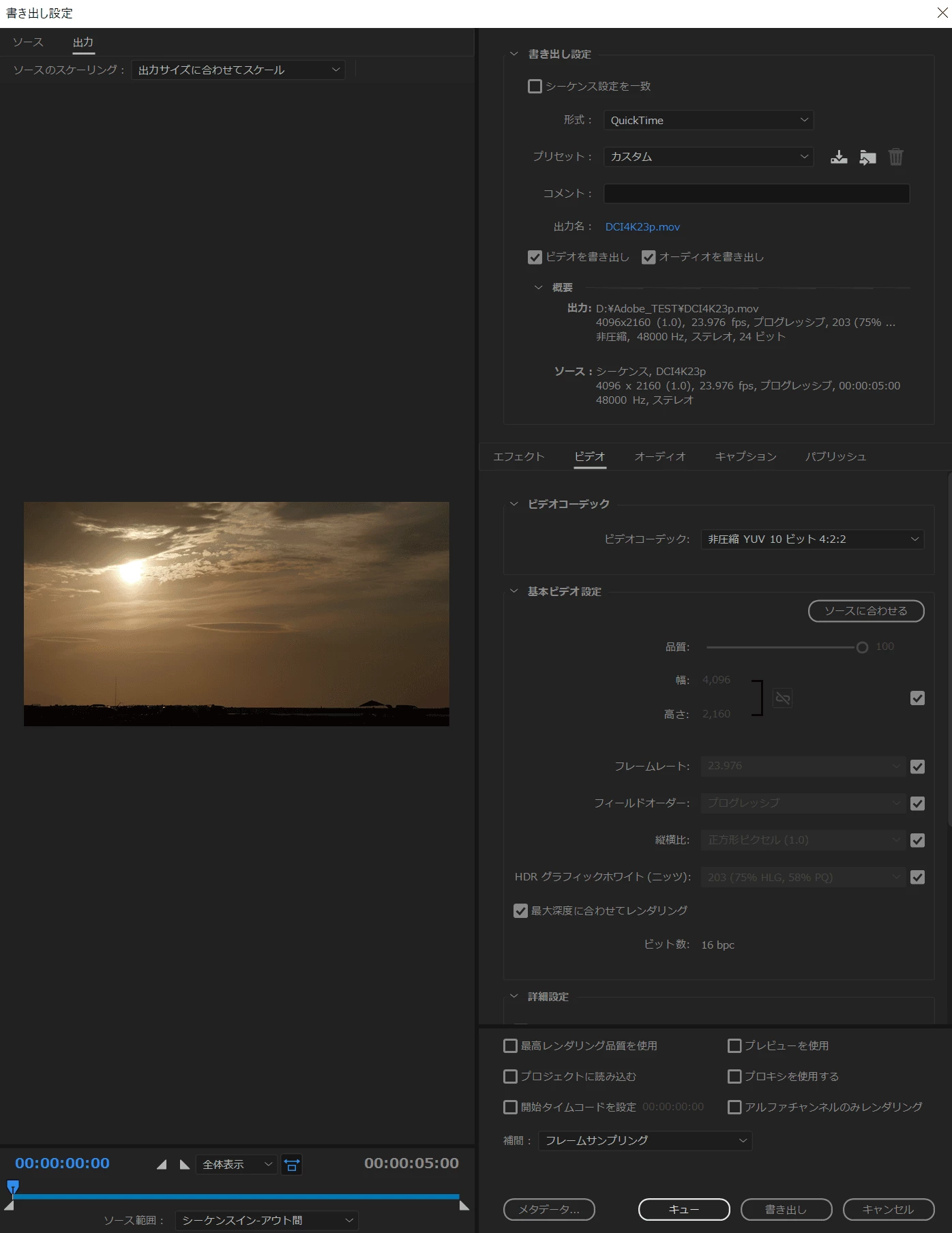Open the 全体表示 zoom level dropdown
Viewport: 952px width, 1233px height.
236,1165
